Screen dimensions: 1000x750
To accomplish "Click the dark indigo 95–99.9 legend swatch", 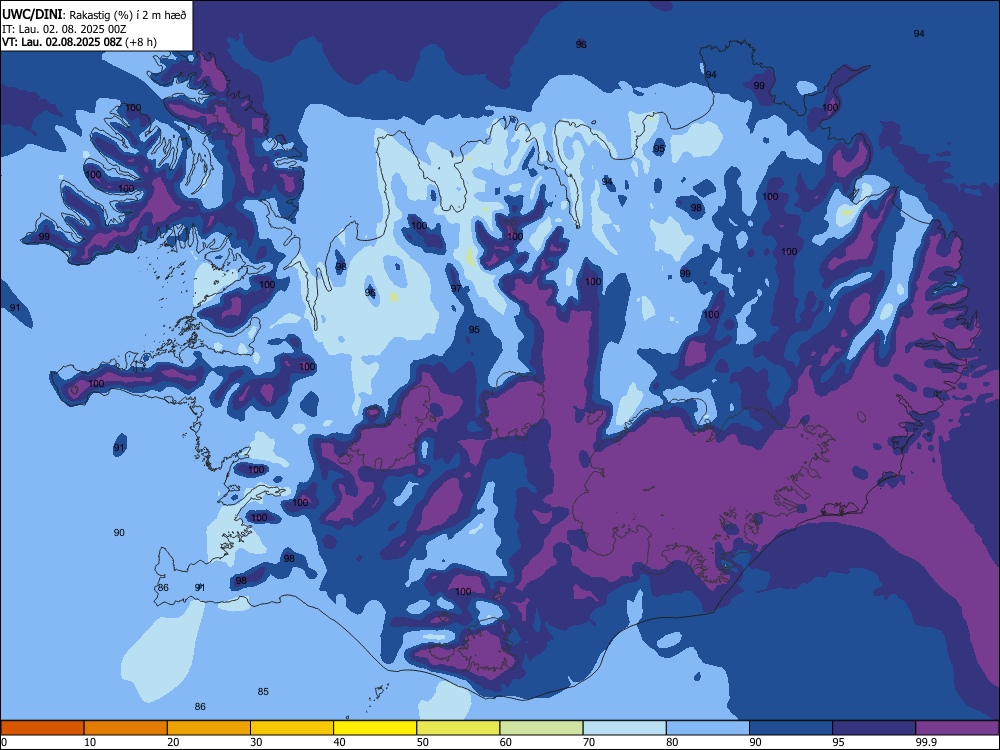I will pos(874,728).
